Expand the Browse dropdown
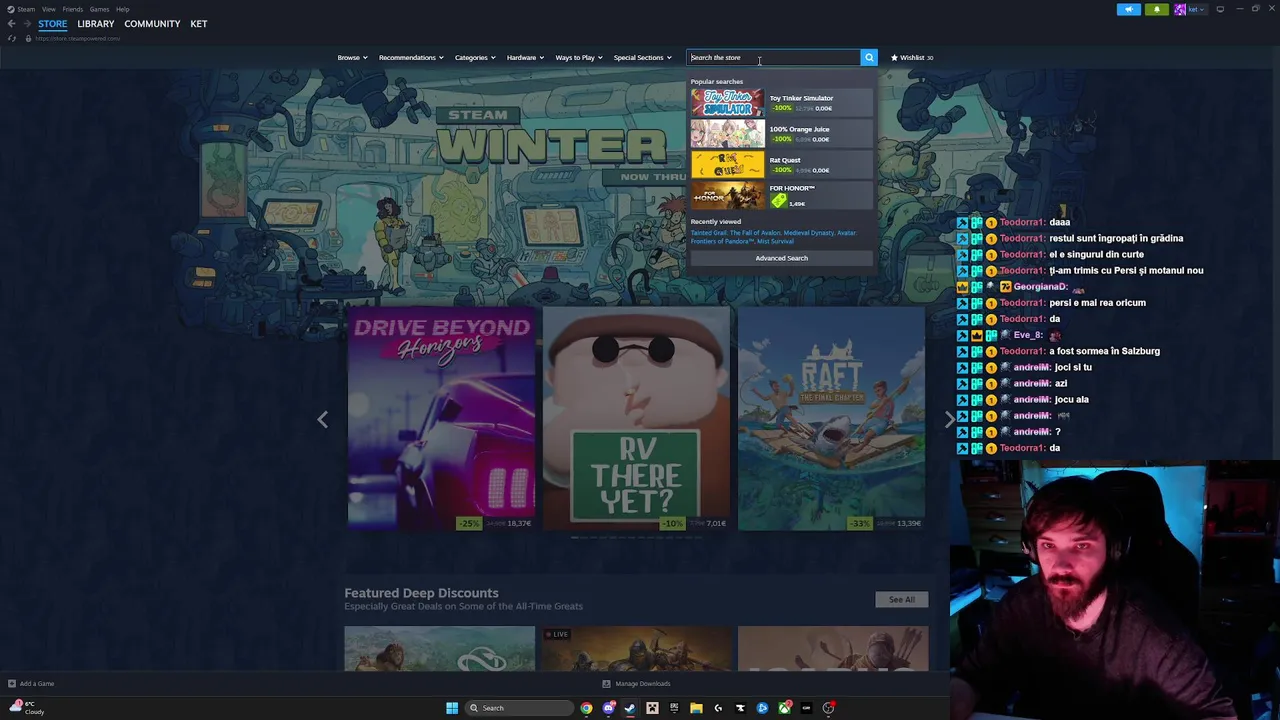The image size is (1280, 720). 352,57
